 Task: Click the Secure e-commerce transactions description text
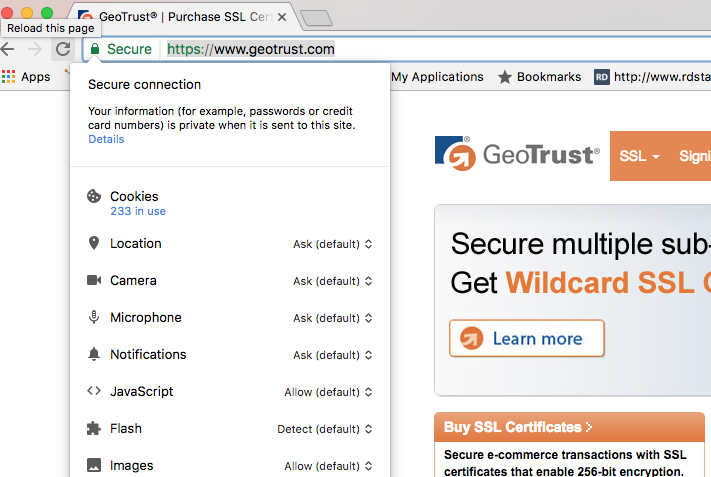[x=565, y=463]
